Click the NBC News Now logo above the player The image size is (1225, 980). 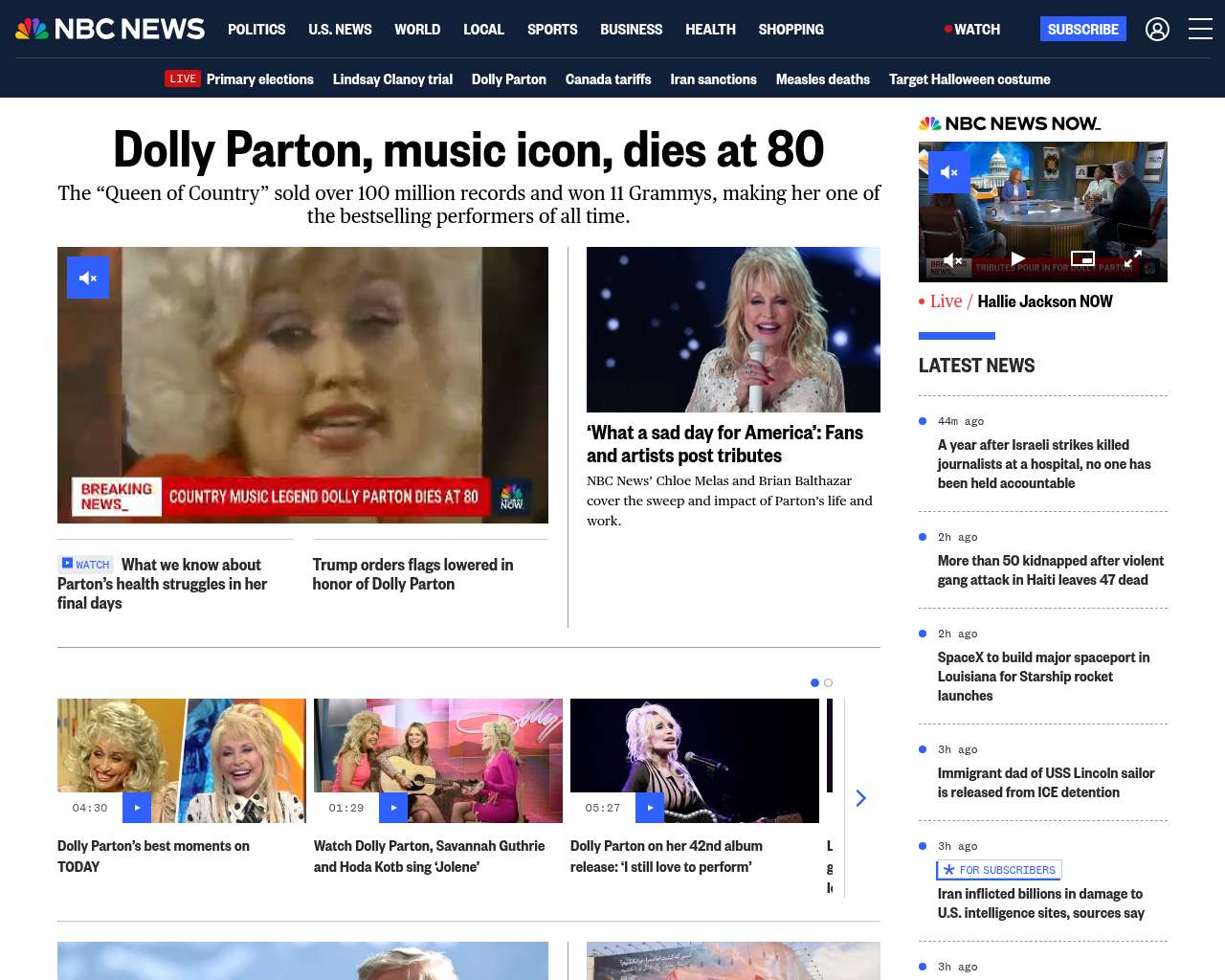click(x=1010, y=123)
